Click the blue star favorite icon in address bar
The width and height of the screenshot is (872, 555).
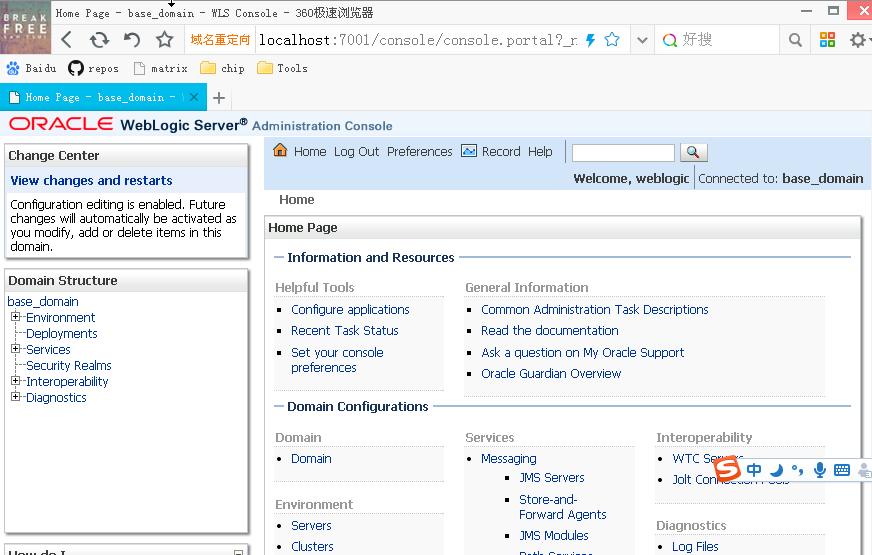[612, 39]
